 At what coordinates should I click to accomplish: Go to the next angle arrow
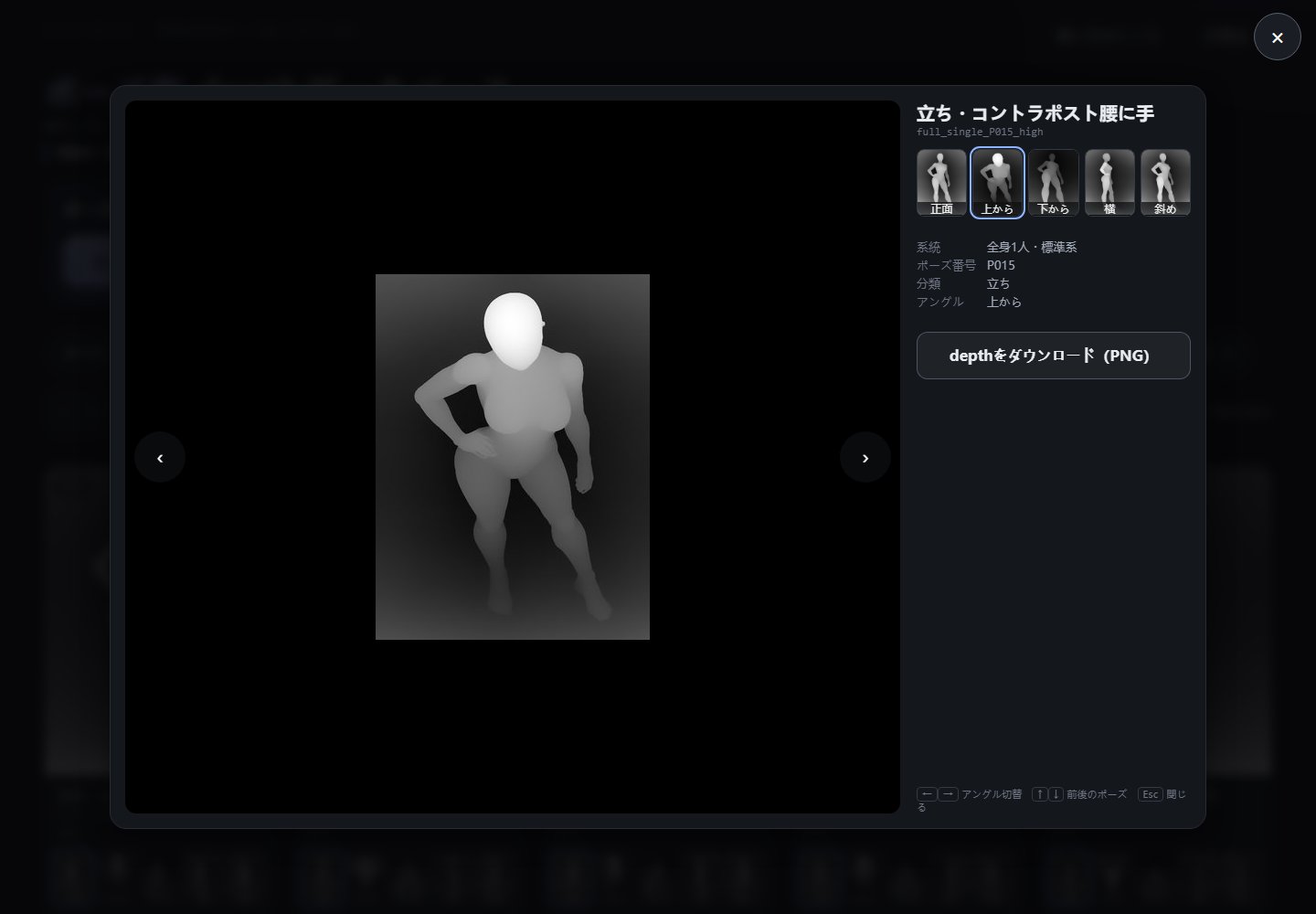[865, 457]
